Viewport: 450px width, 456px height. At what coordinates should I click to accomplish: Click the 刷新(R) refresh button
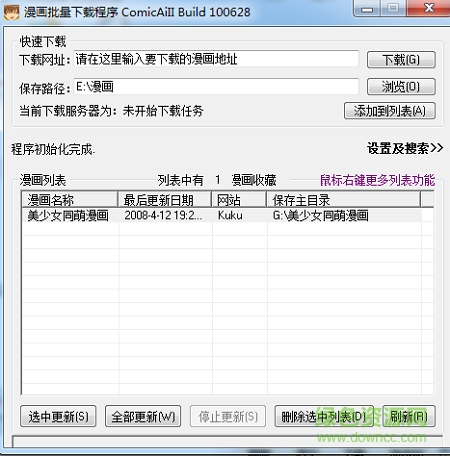(x=409, y=416)
